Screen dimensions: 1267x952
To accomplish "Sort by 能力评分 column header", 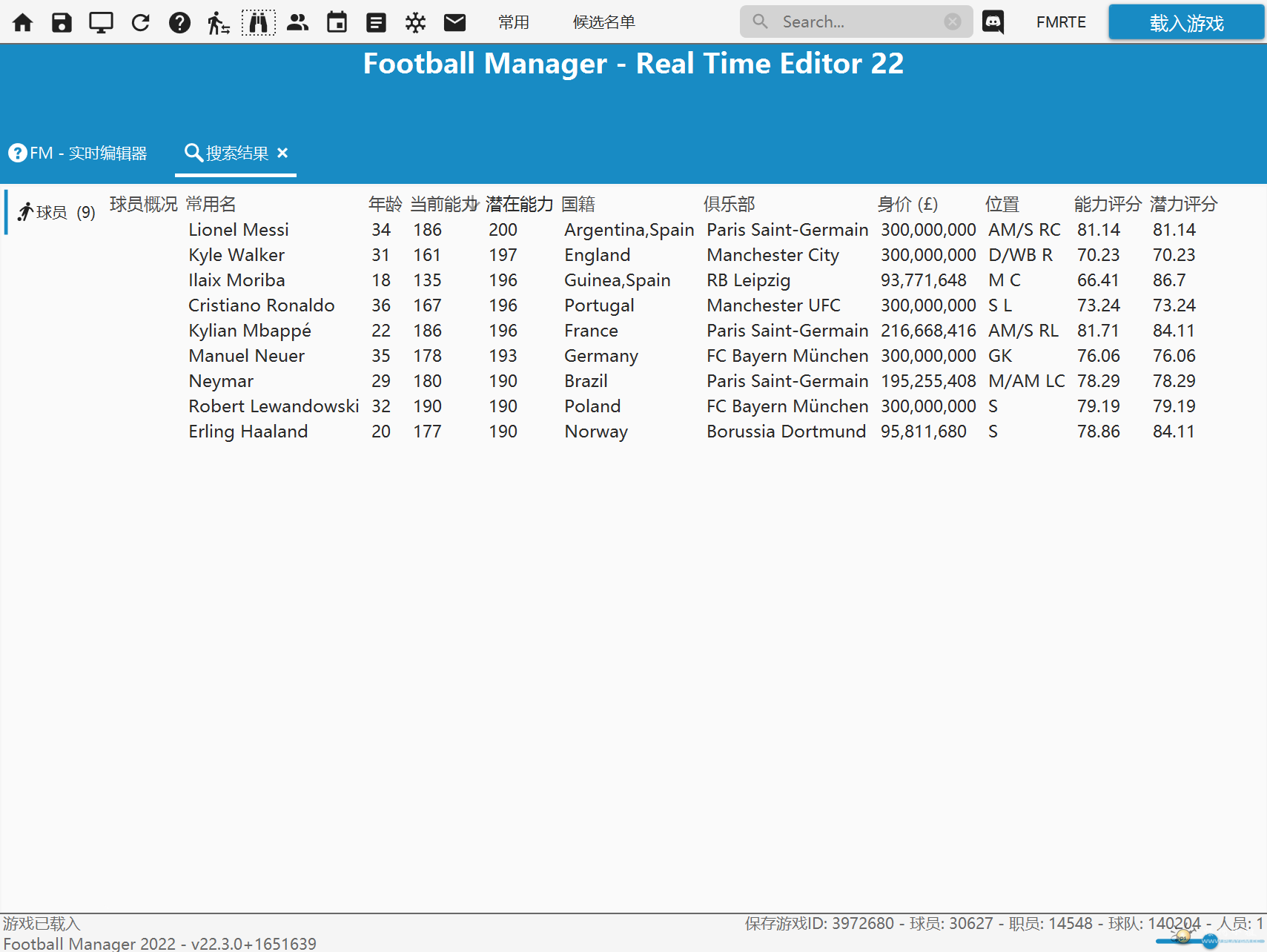I will click(1108, 204).
